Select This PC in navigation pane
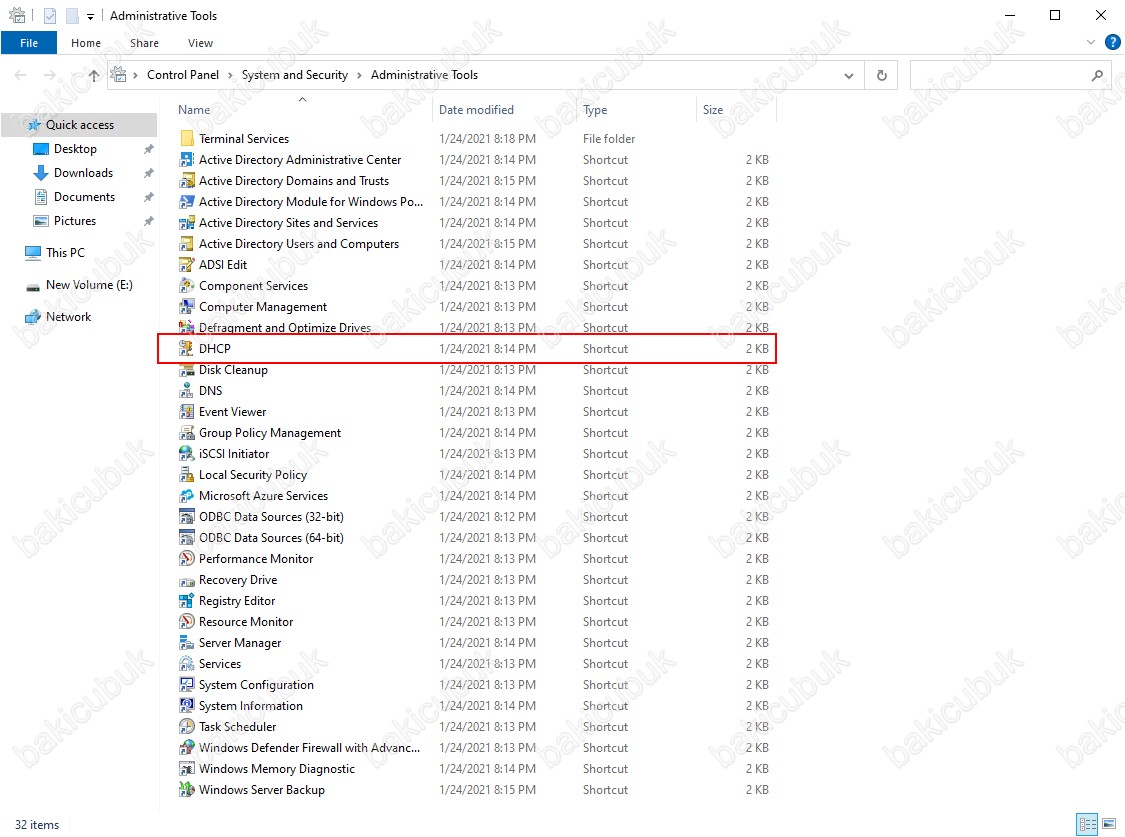 pos(65,252)
